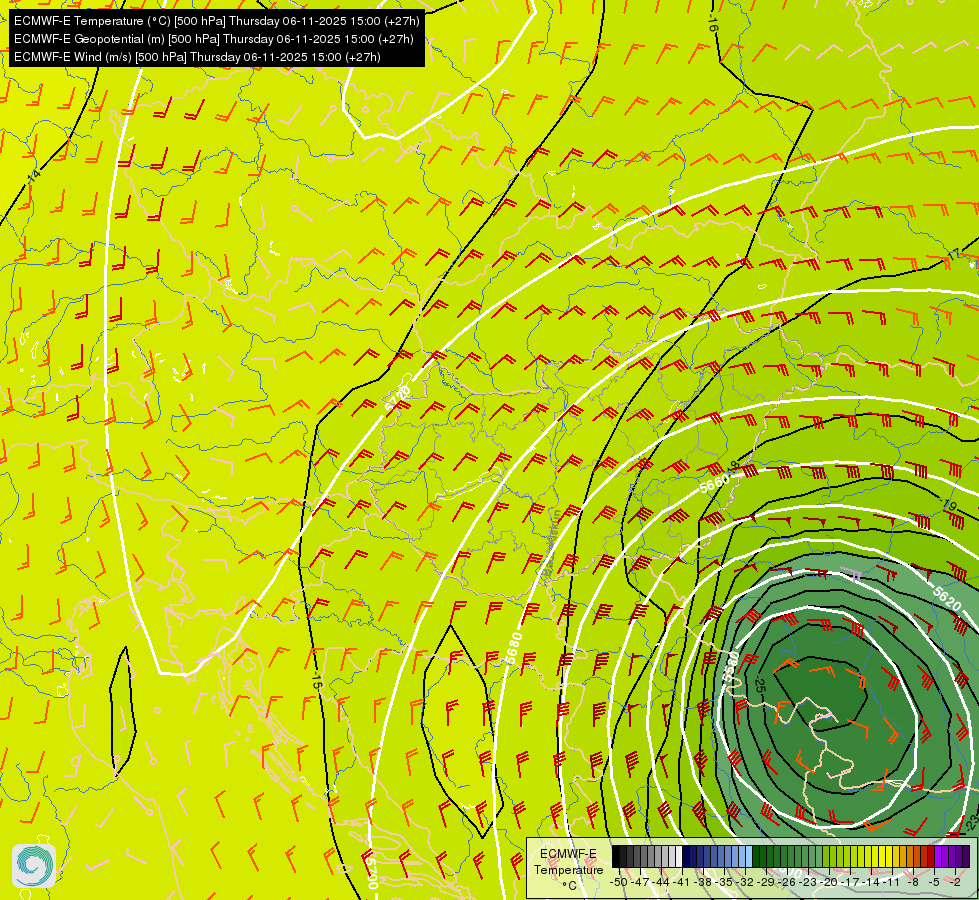Click the white '5620' geopotential contour label
The height and width of the screenshot is (900, 979).
947,598
